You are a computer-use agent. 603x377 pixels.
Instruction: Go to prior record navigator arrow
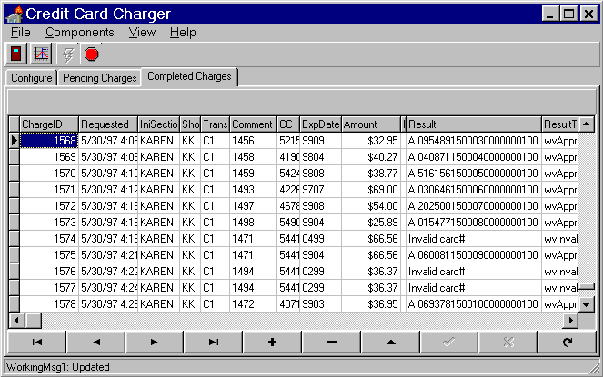[x=96, y=342]
